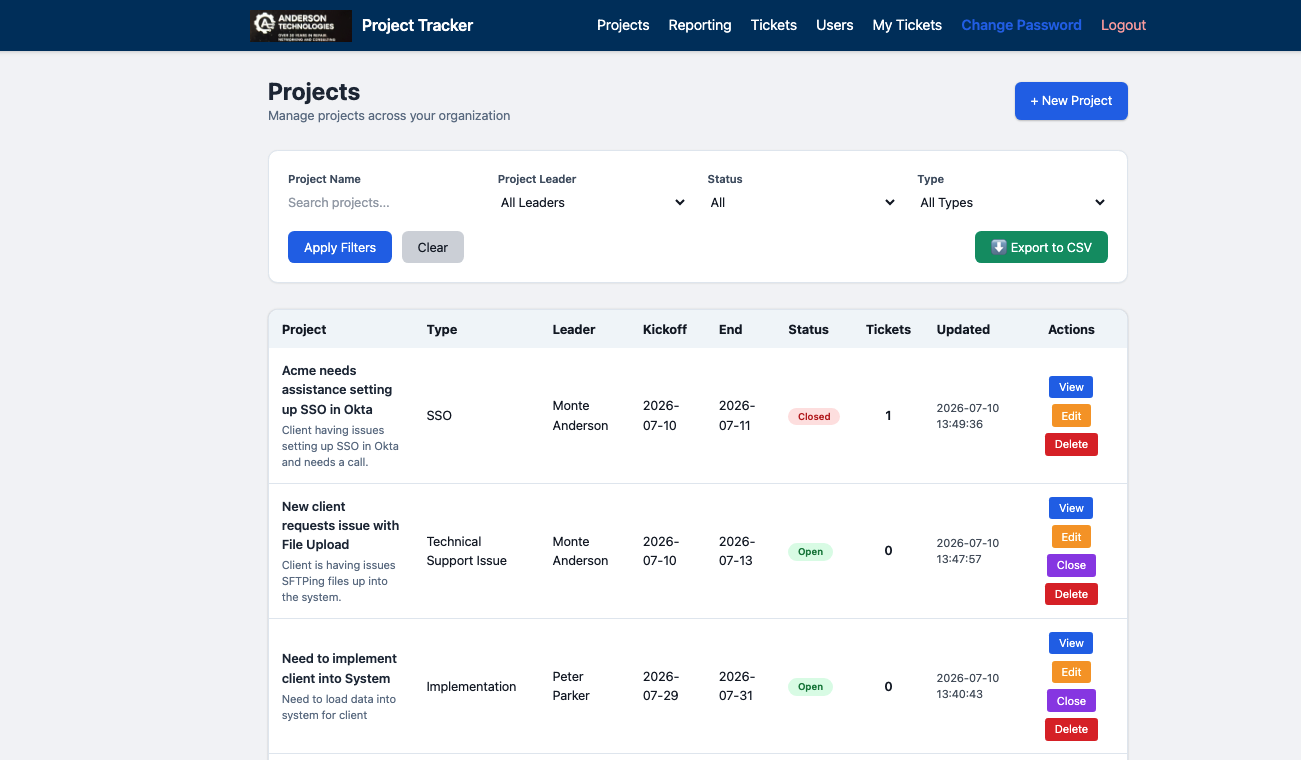Delete the File Upload project
Screen dimensions: 1301x760
coord(1071,594)
